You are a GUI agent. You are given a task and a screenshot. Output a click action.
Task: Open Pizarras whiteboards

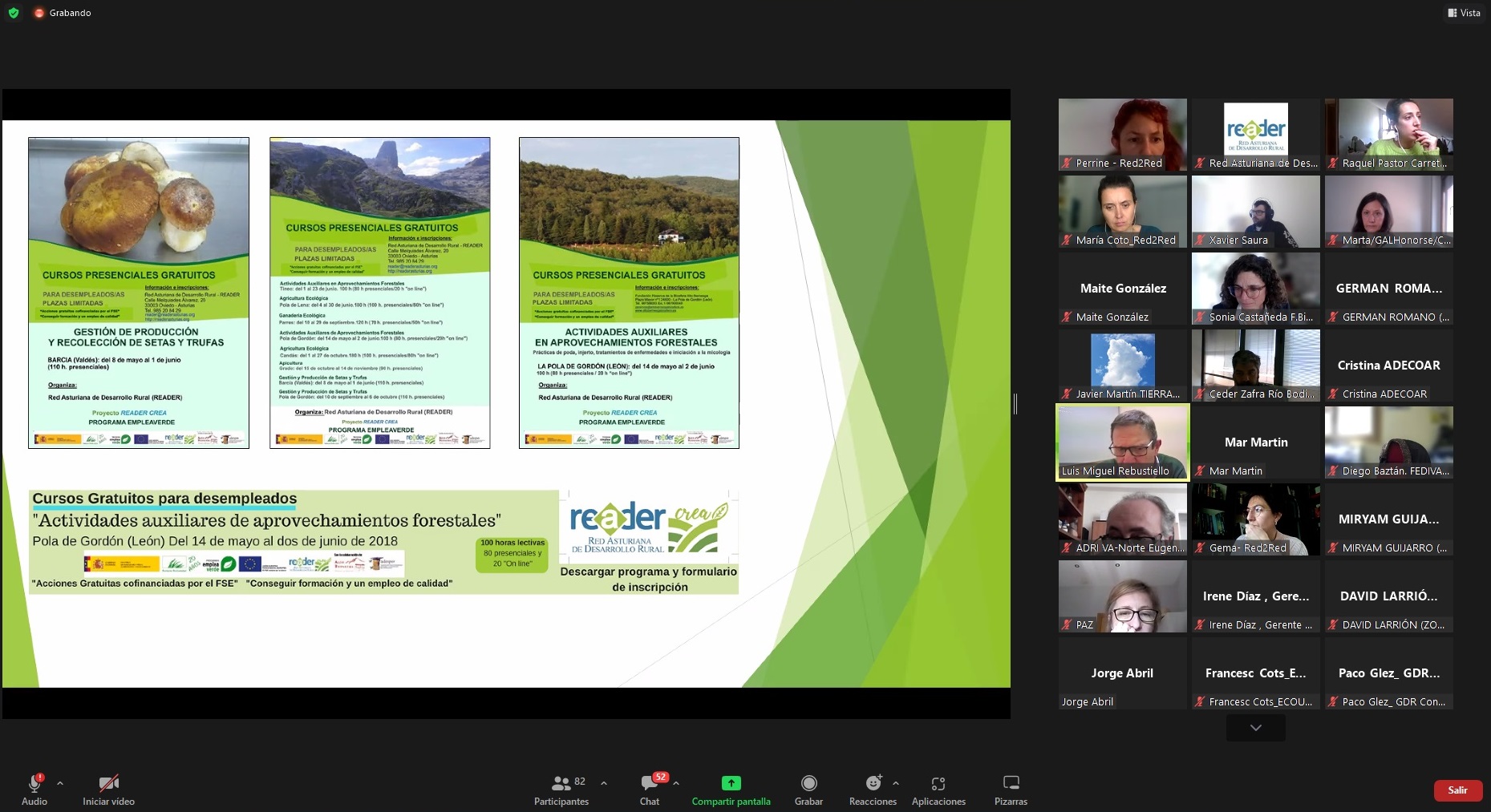coord(1011,783)
